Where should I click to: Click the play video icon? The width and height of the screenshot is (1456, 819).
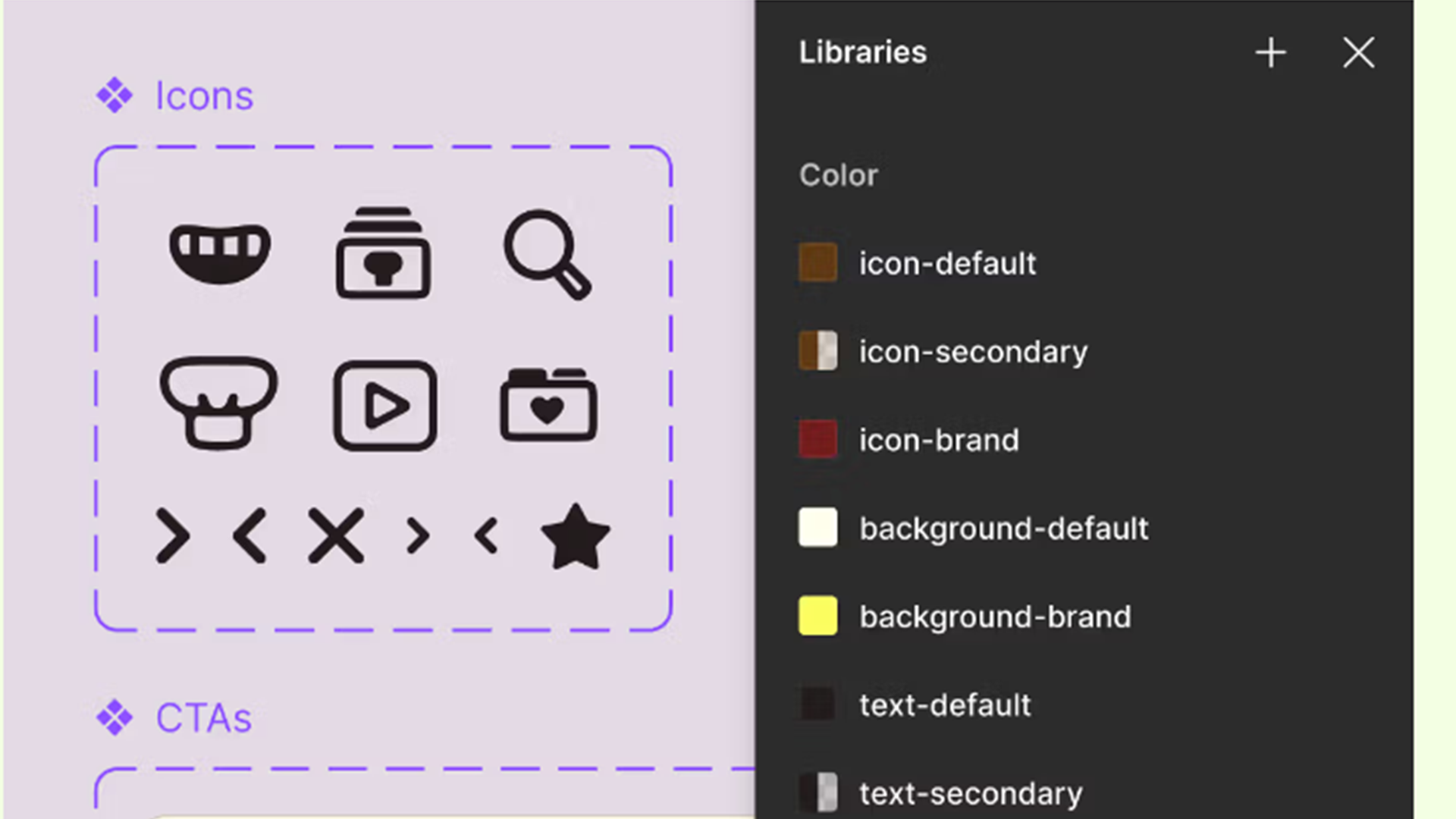[385, 406]
